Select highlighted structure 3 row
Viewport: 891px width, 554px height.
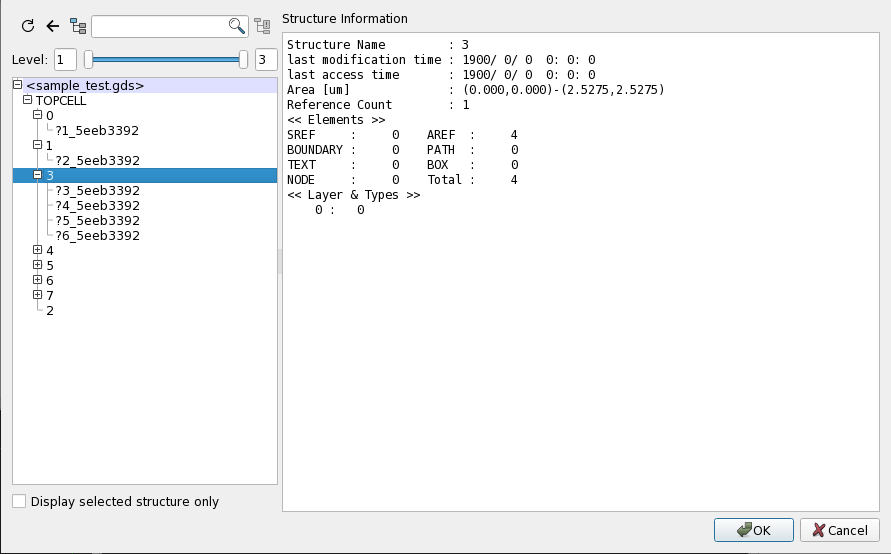(x=145, y=176)
